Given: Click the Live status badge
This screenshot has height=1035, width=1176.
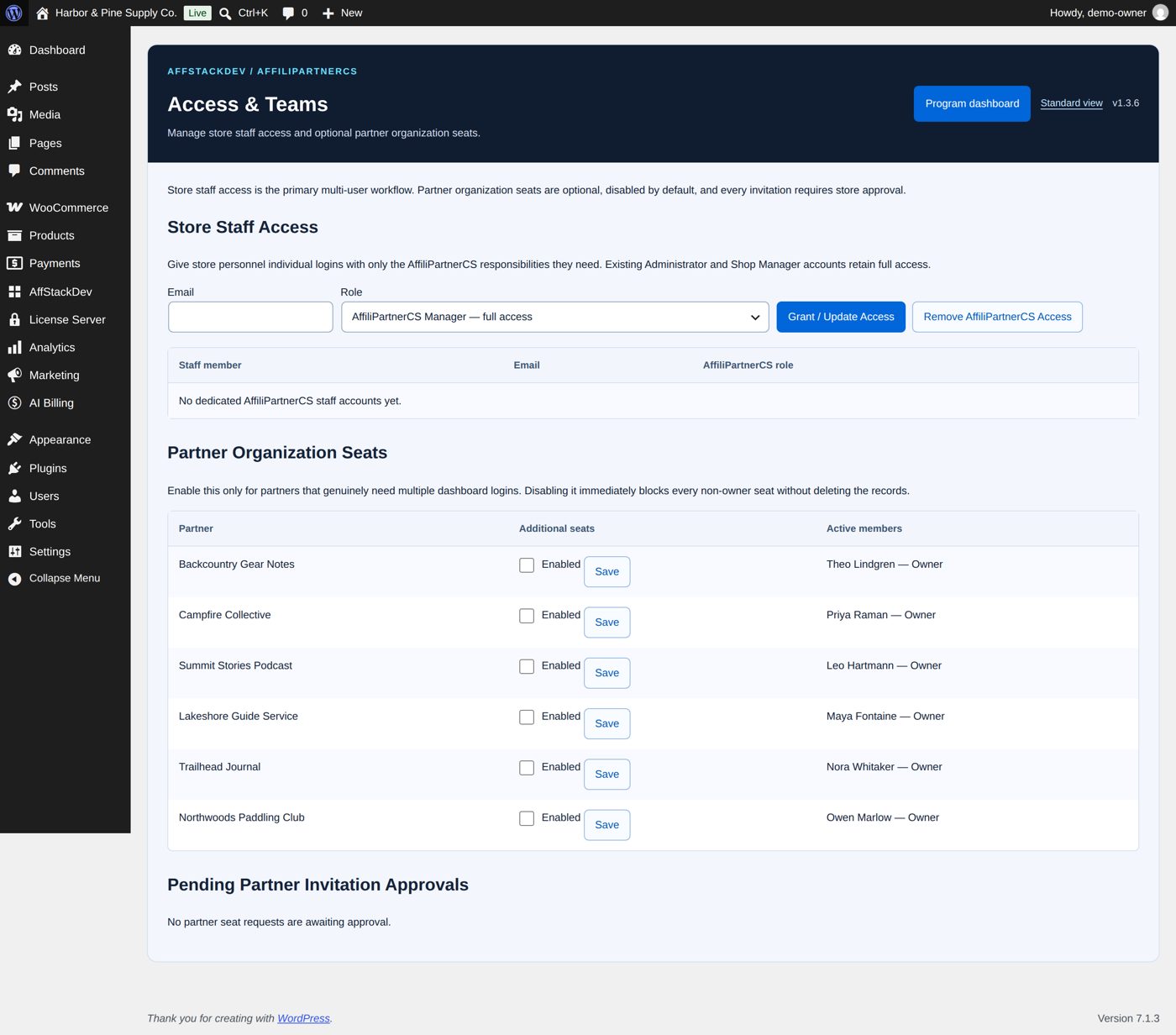Looking at the screenshot, I should click(x=197, y=13).
